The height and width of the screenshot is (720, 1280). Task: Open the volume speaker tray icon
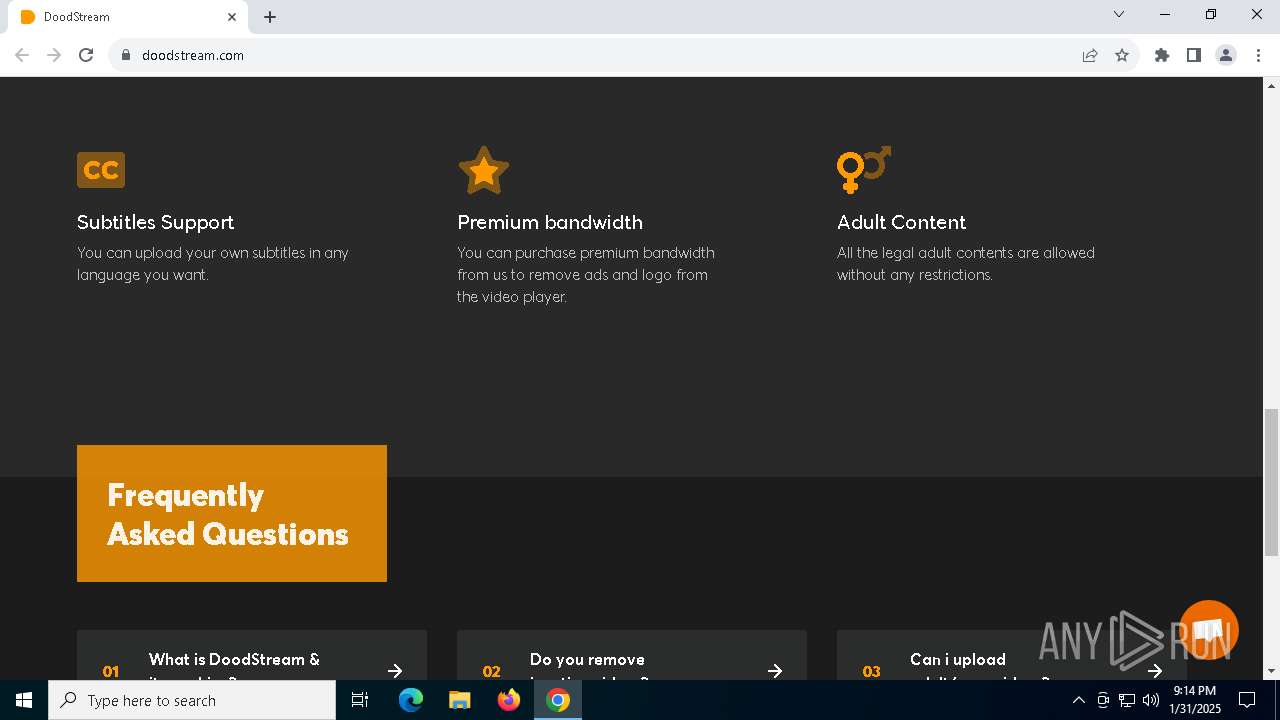point(1151,700)
